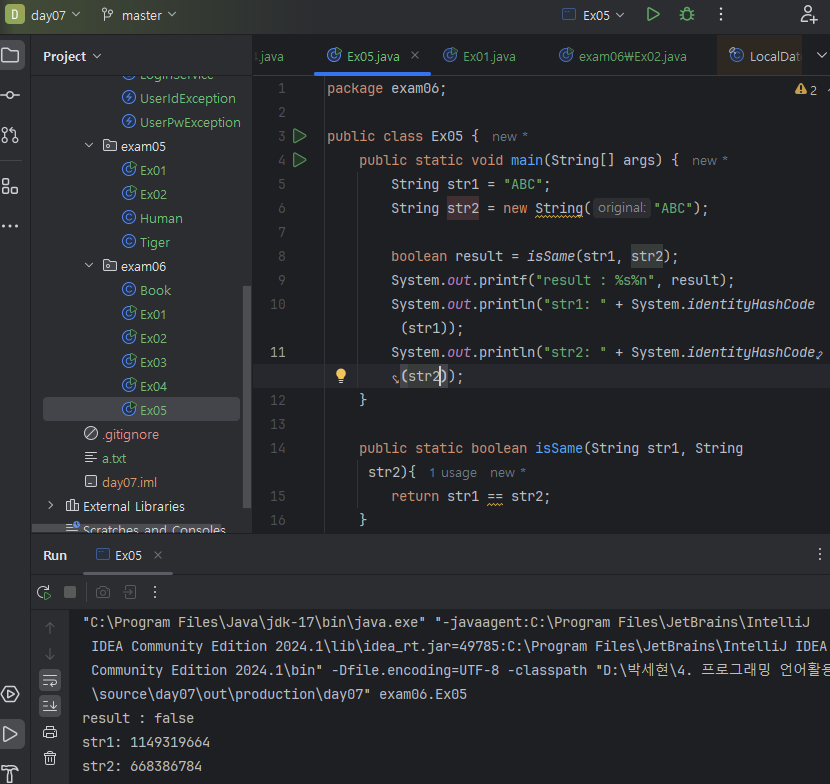Click the print icon in Run console

tap(50, 732)
